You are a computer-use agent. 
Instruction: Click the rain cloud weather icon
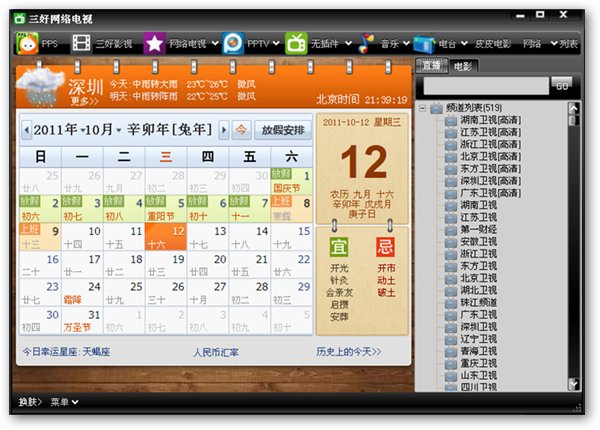tap(39, 87)
